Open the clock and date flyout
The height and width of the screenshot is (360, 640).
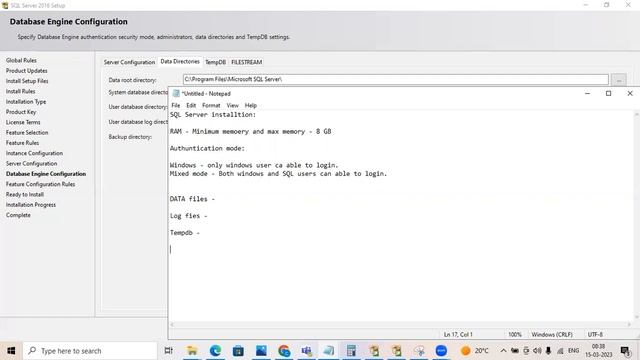(599, 351)
